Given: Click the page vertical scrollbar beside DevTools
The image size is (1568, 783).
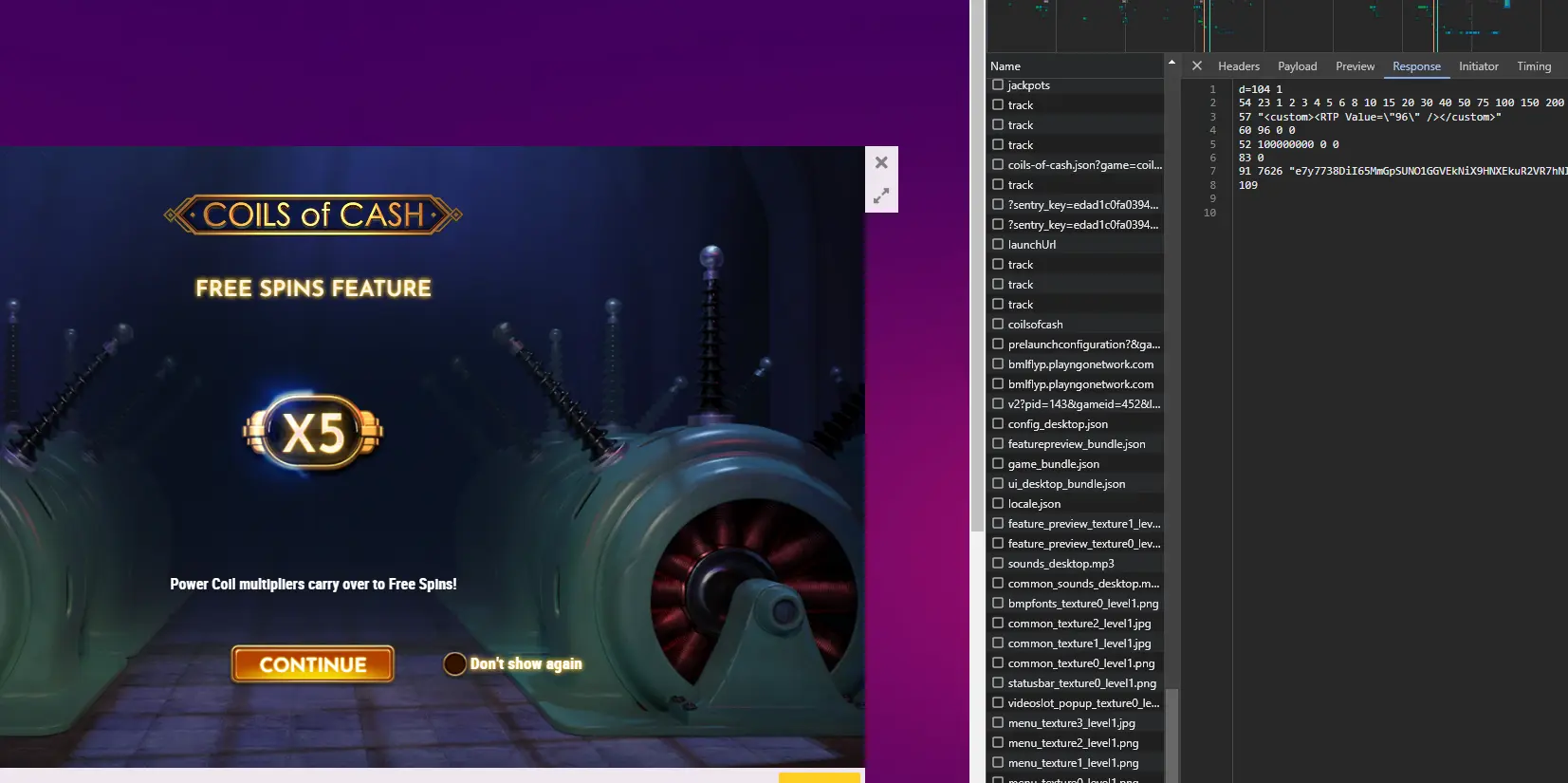Looking at the screenshot, I should pyautogui.click(x=976, y=266).
